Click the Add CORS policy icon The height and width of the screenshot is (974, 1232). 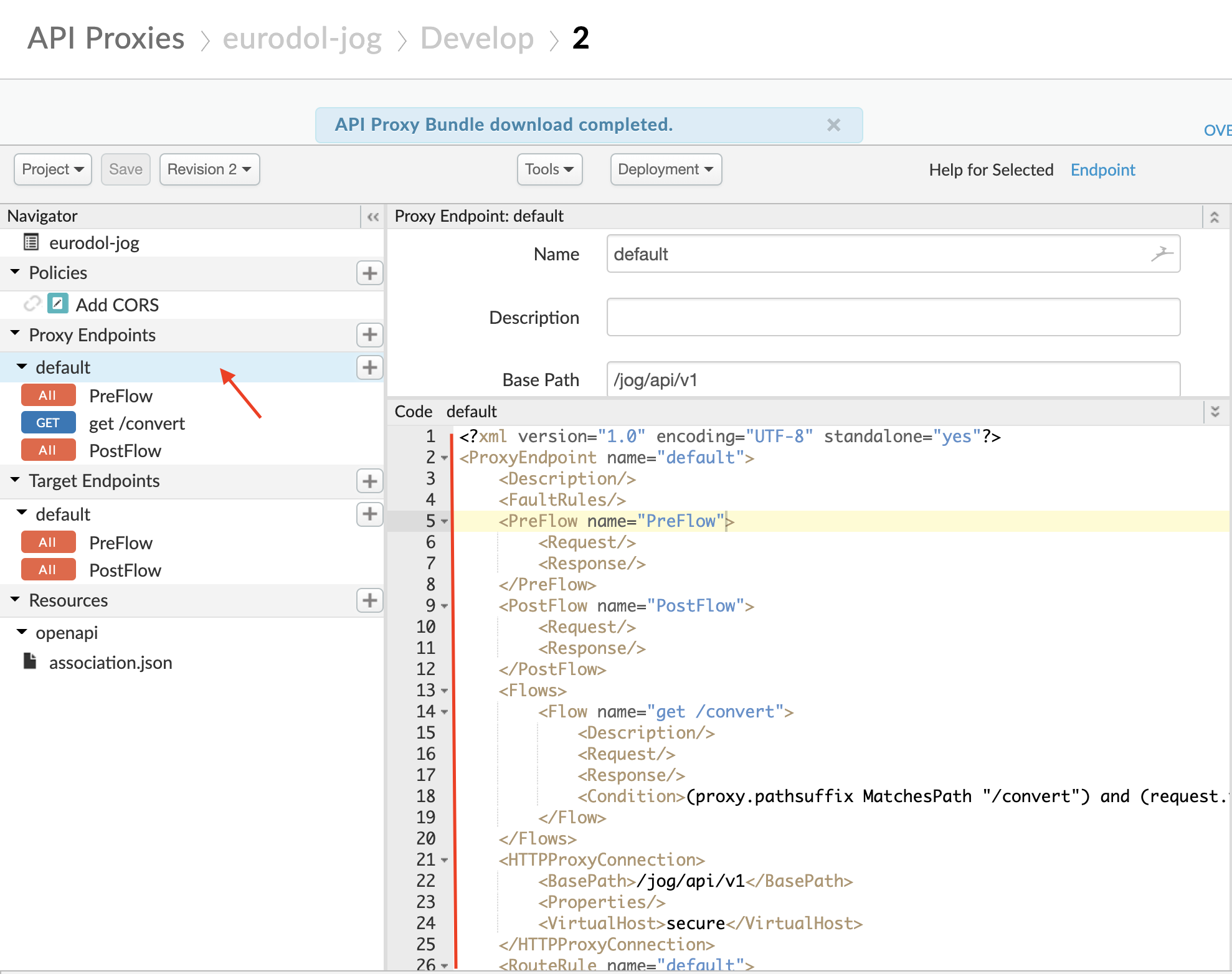57,303
